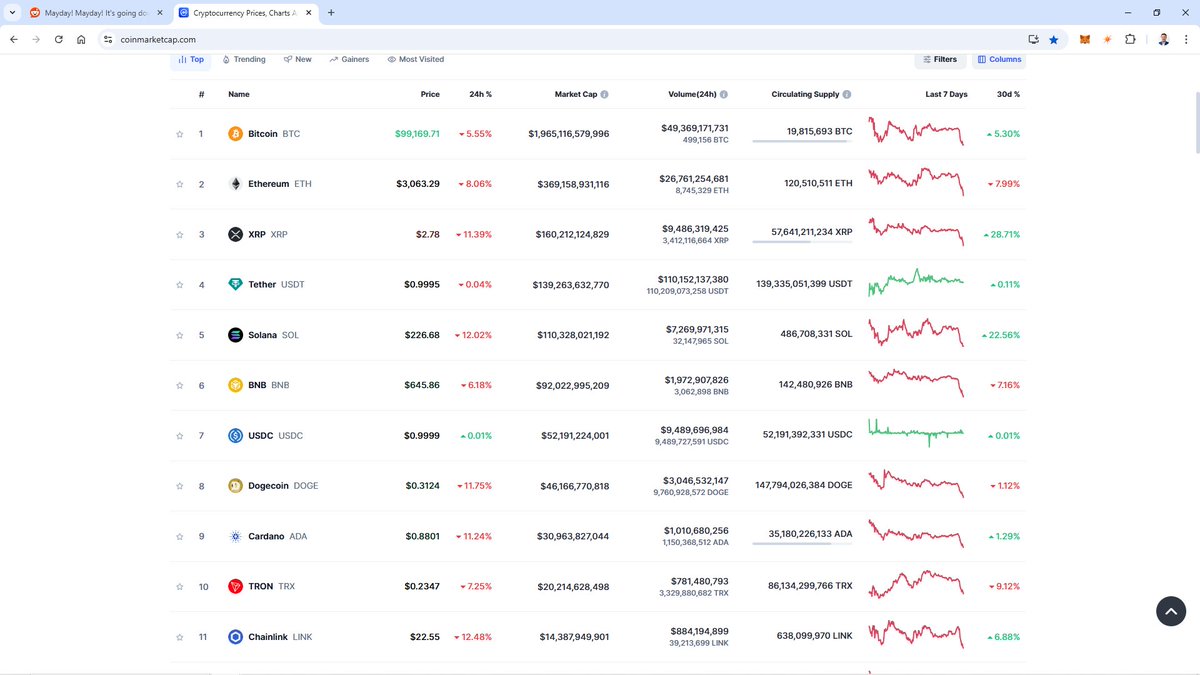Show Circulating Supply info icon
This screenshot has height=675, width=1200.
pyautogui.click(x=847, y=94)
